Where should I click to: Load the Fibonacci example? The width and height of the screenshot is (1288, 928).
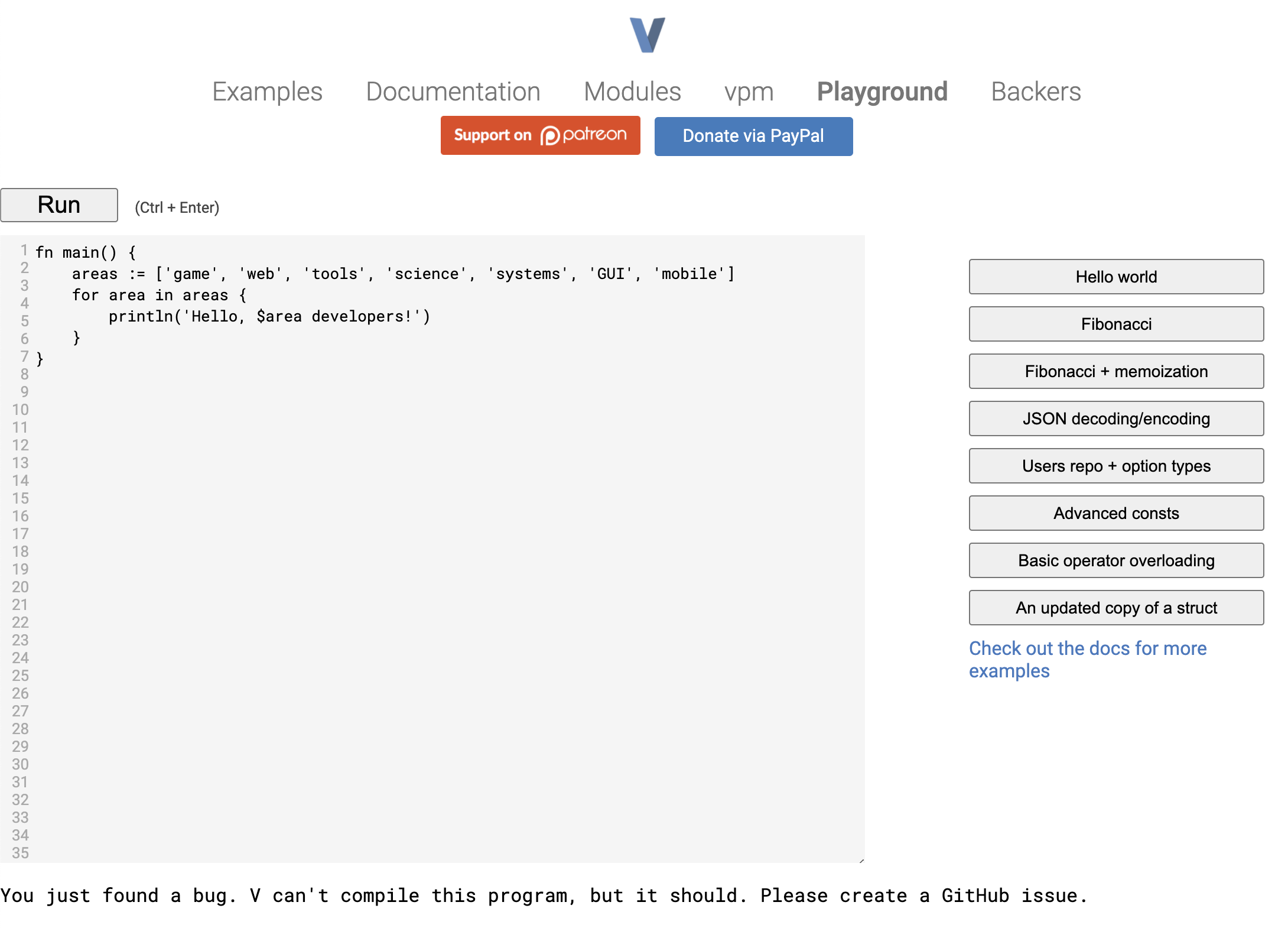[x=1115, y=324]
